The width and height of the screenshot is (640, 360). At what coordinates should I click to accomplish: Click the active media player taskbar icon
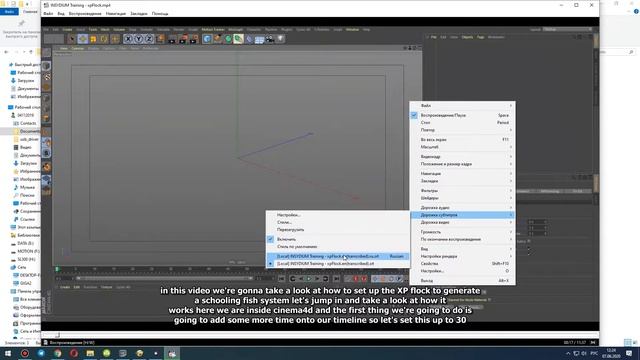tap(172, 353)
